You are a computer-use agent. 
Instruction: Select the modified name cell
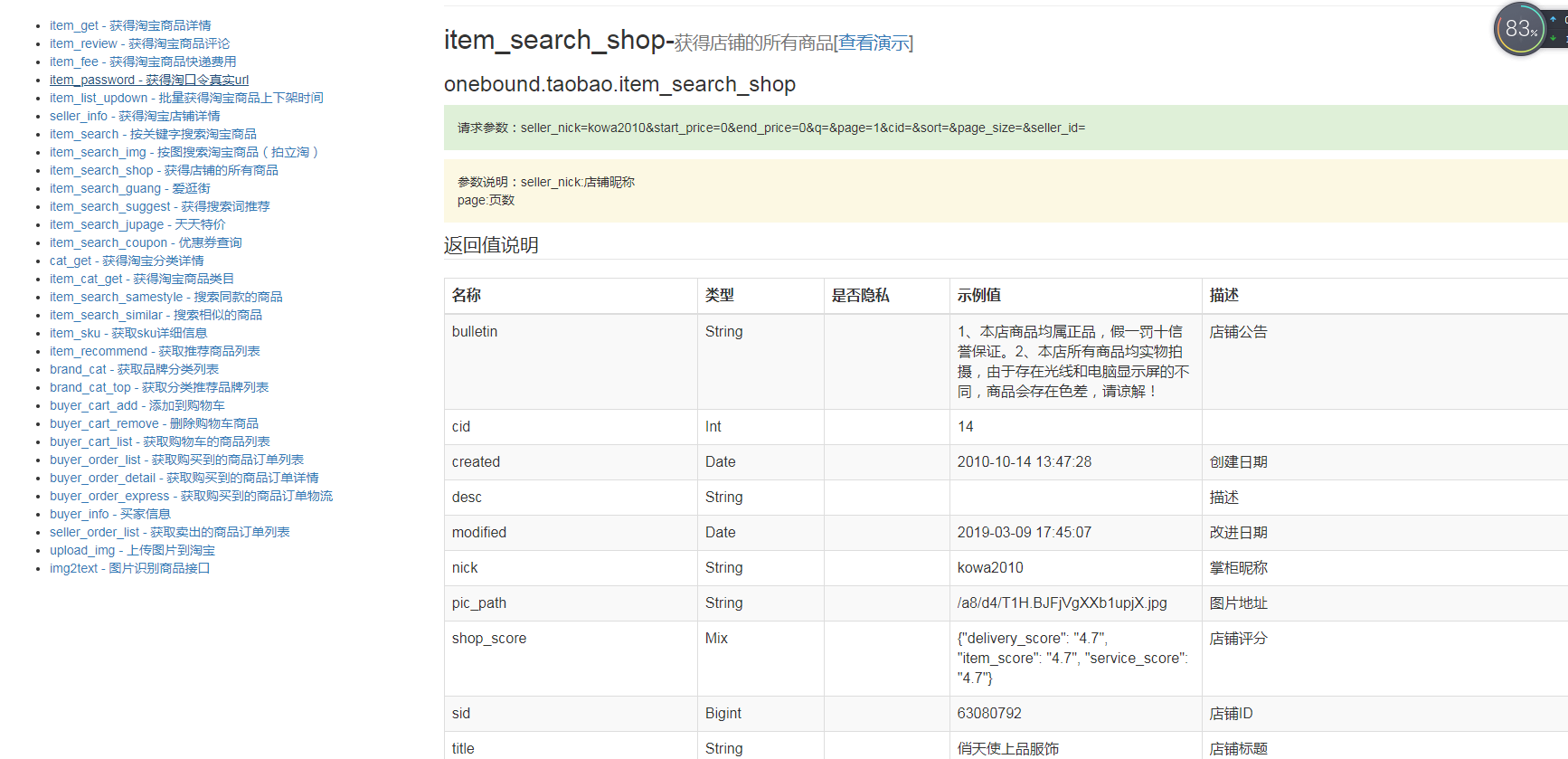pos(571,533)
